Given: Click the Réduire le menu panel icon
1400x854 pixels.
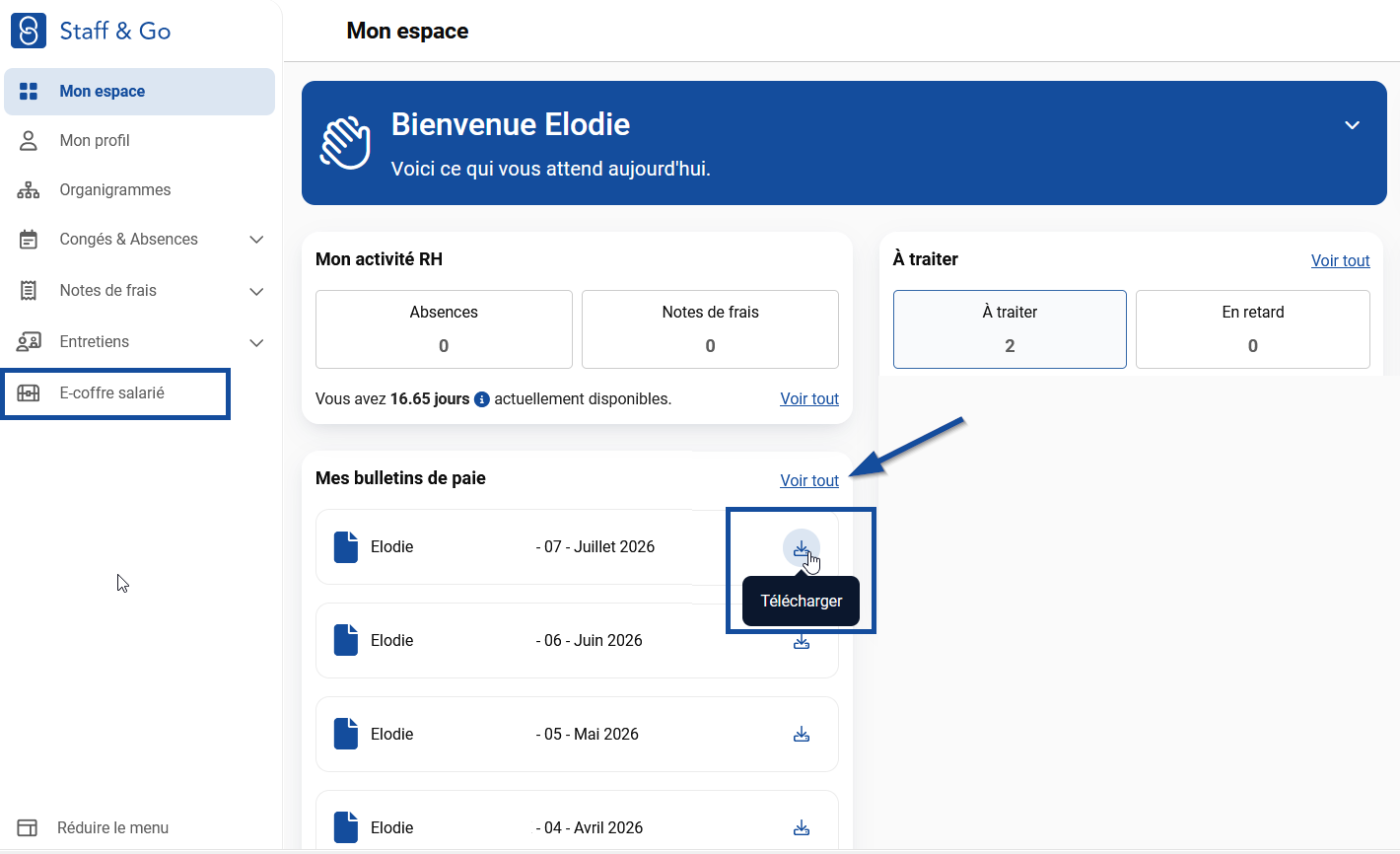Looking at the screenshot, I should pos(27,828).
